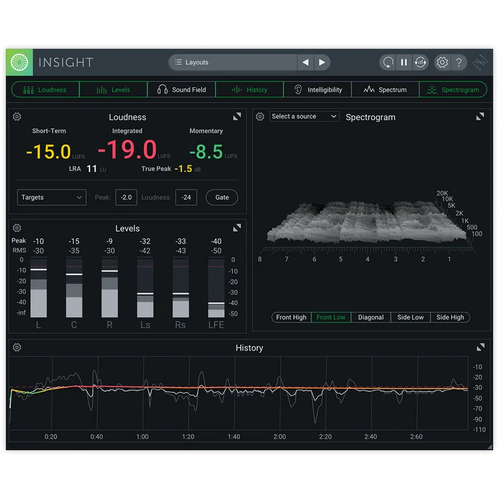Viewport: 500px width, 500px height.
Task: Expand the History panel to full view
Action: click(x=480, y=347)
